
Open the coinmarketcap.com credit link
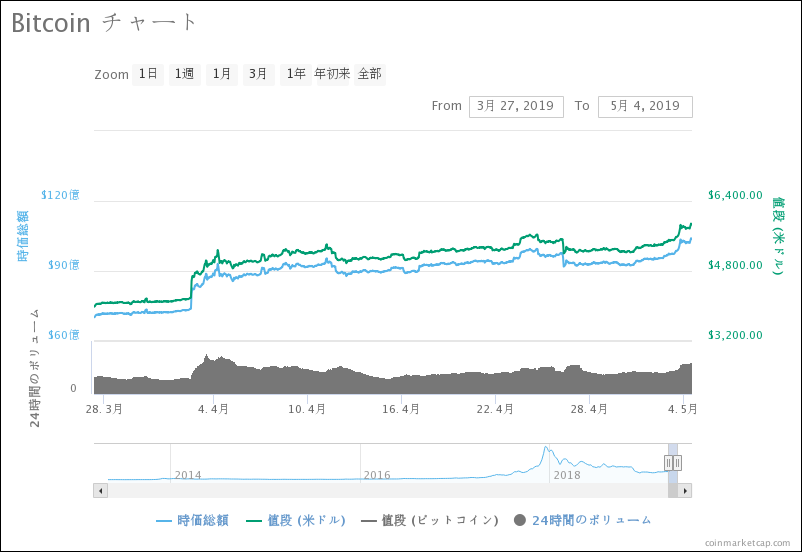[x=747, y=543]
